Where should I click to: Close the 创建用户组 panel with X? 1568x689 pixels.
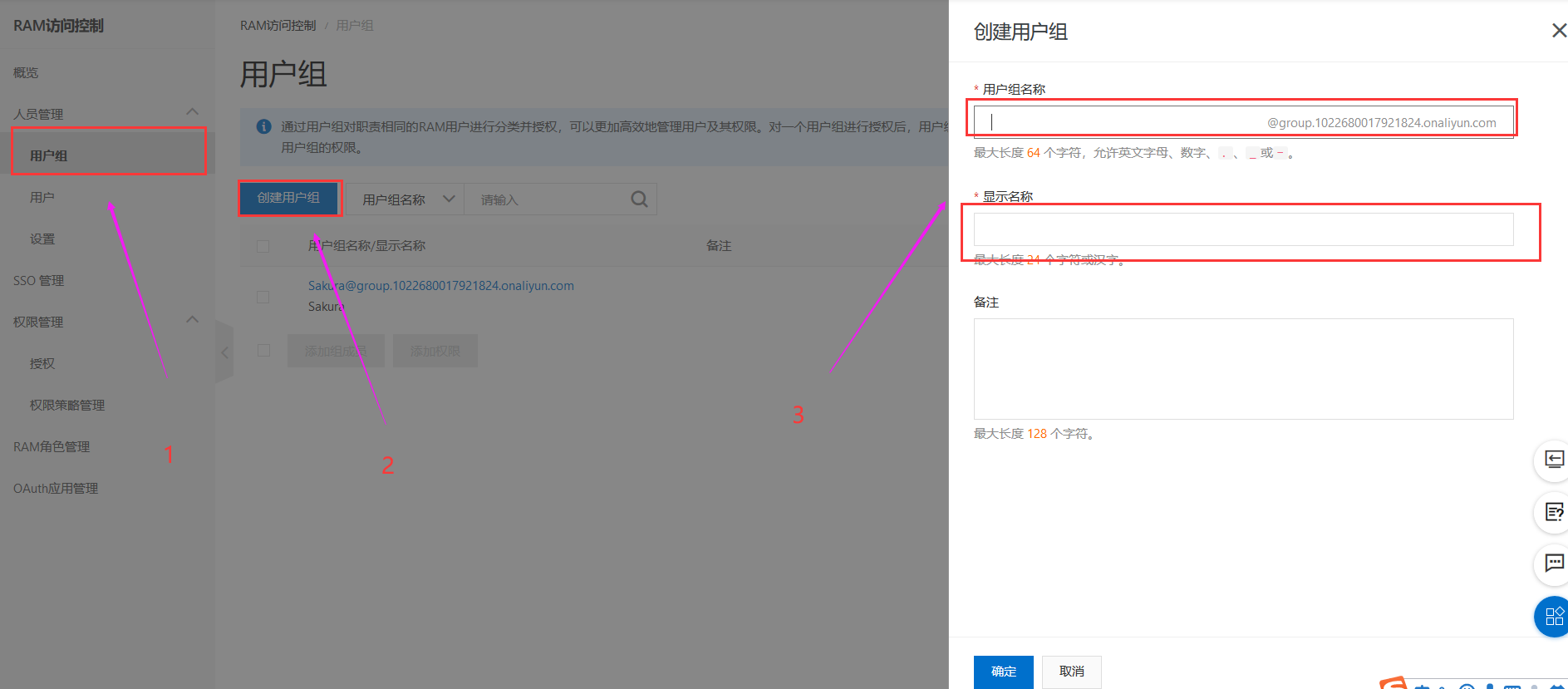pyautogui.click(x=1559, y=31)
